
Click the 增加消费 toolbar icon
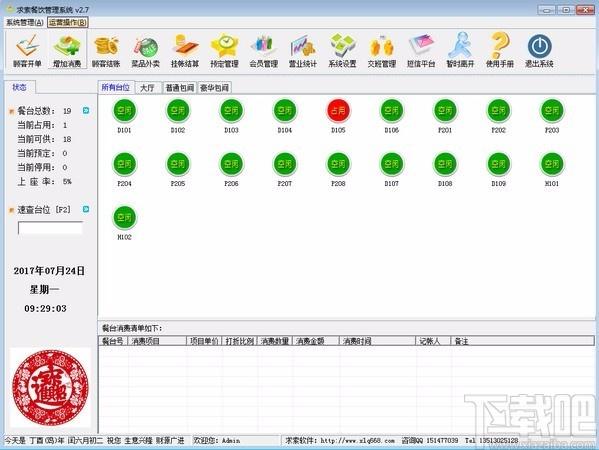[67, 50]
